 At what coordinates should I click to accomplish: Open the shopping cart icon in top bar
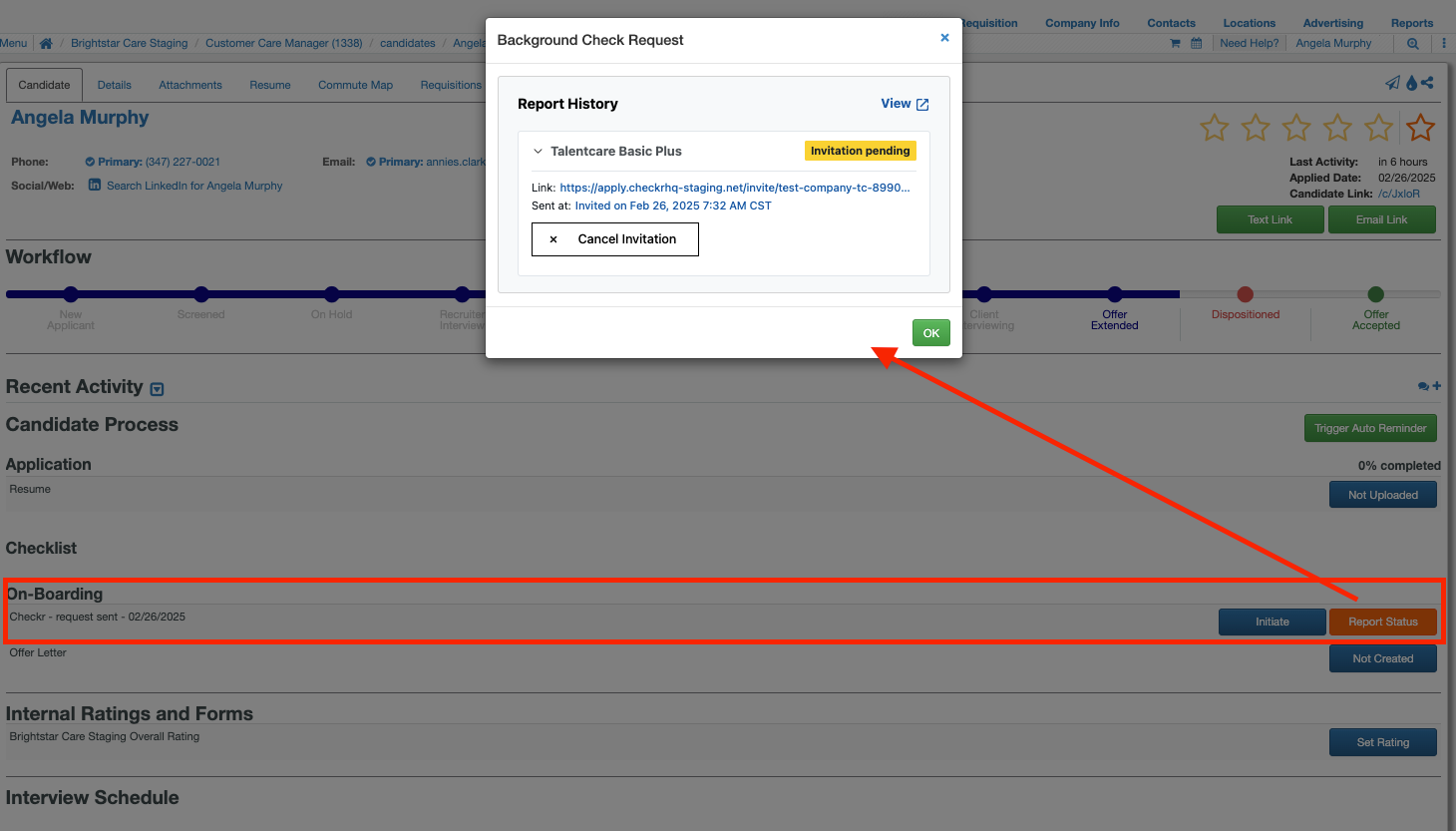[x=1175, y=43]
